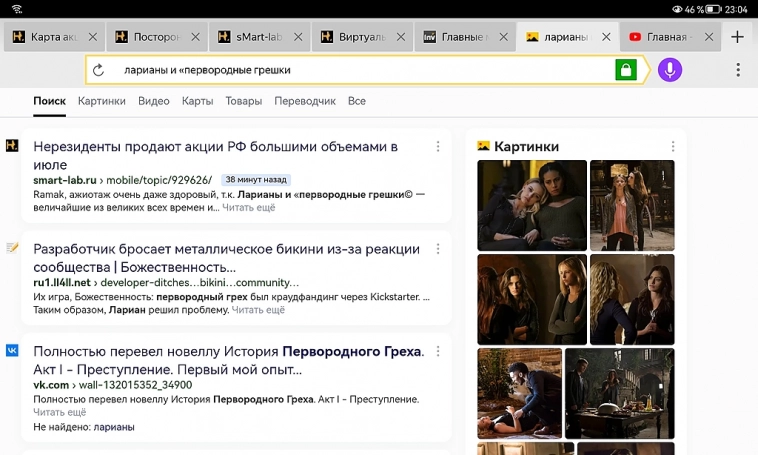Open options for the smart-lab search result
This screenshot has width=758, height=455.
[x=437, y=147]
